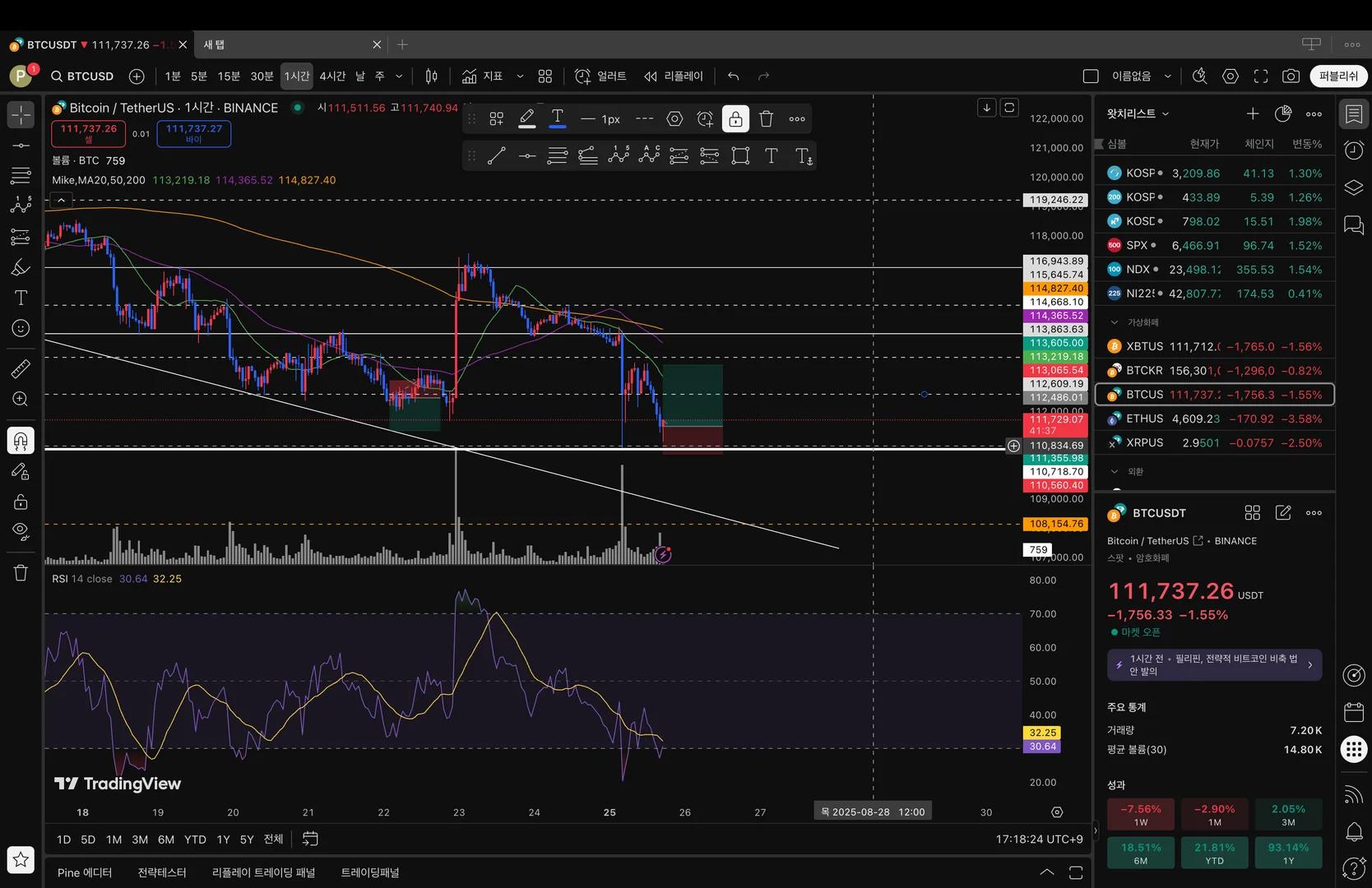Select the YTD date range
This screenshot has width=1372, height=888.
(x=195, y=839)
